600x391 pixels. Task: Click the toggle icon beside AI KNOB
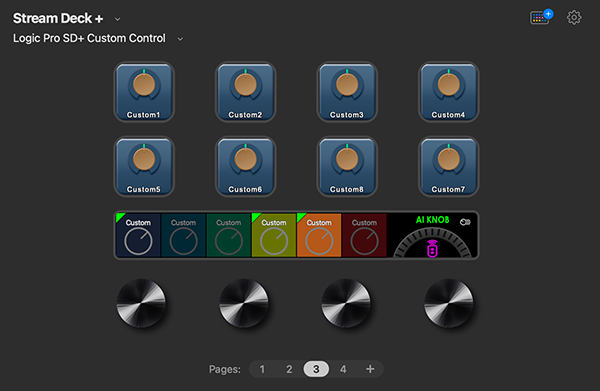pyautogui.click(x=465, y=222)
